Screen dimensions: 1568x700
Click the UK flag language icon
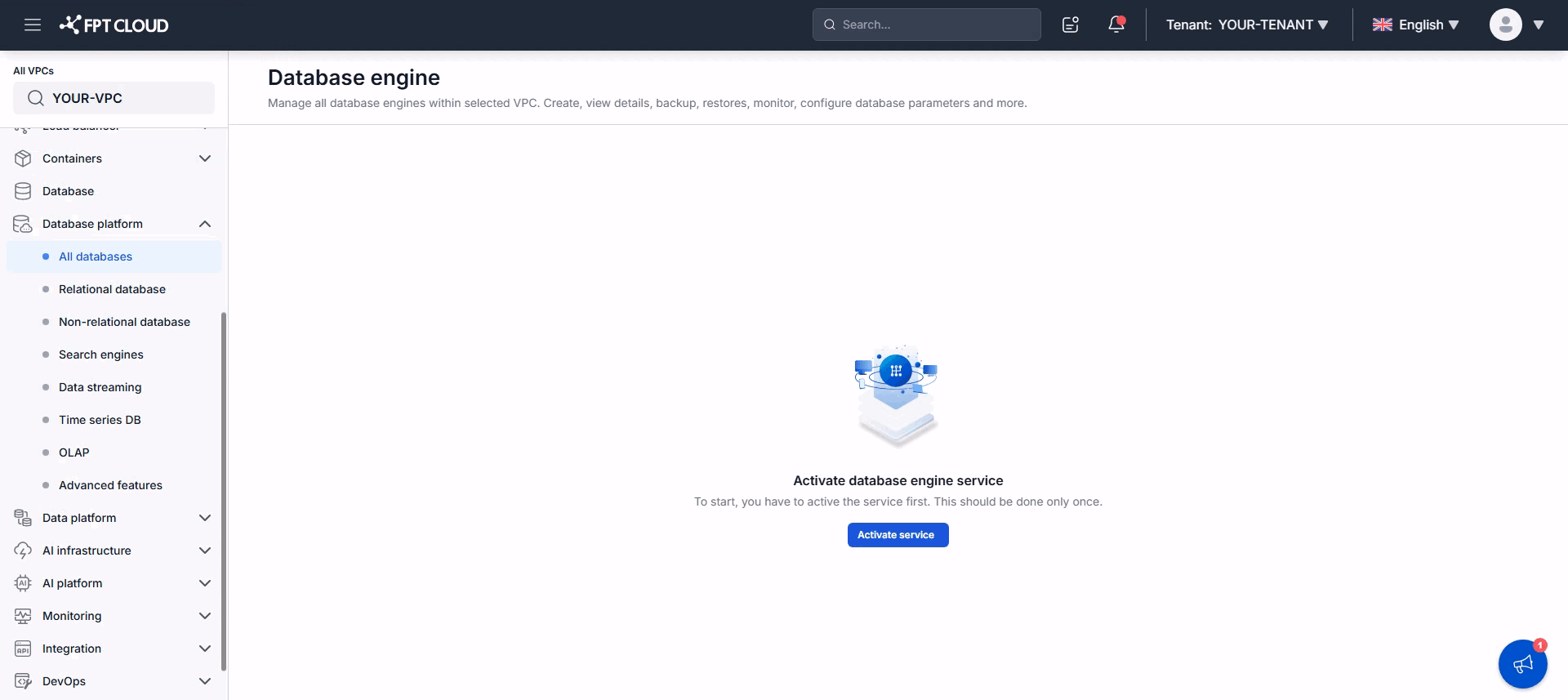1383,25
